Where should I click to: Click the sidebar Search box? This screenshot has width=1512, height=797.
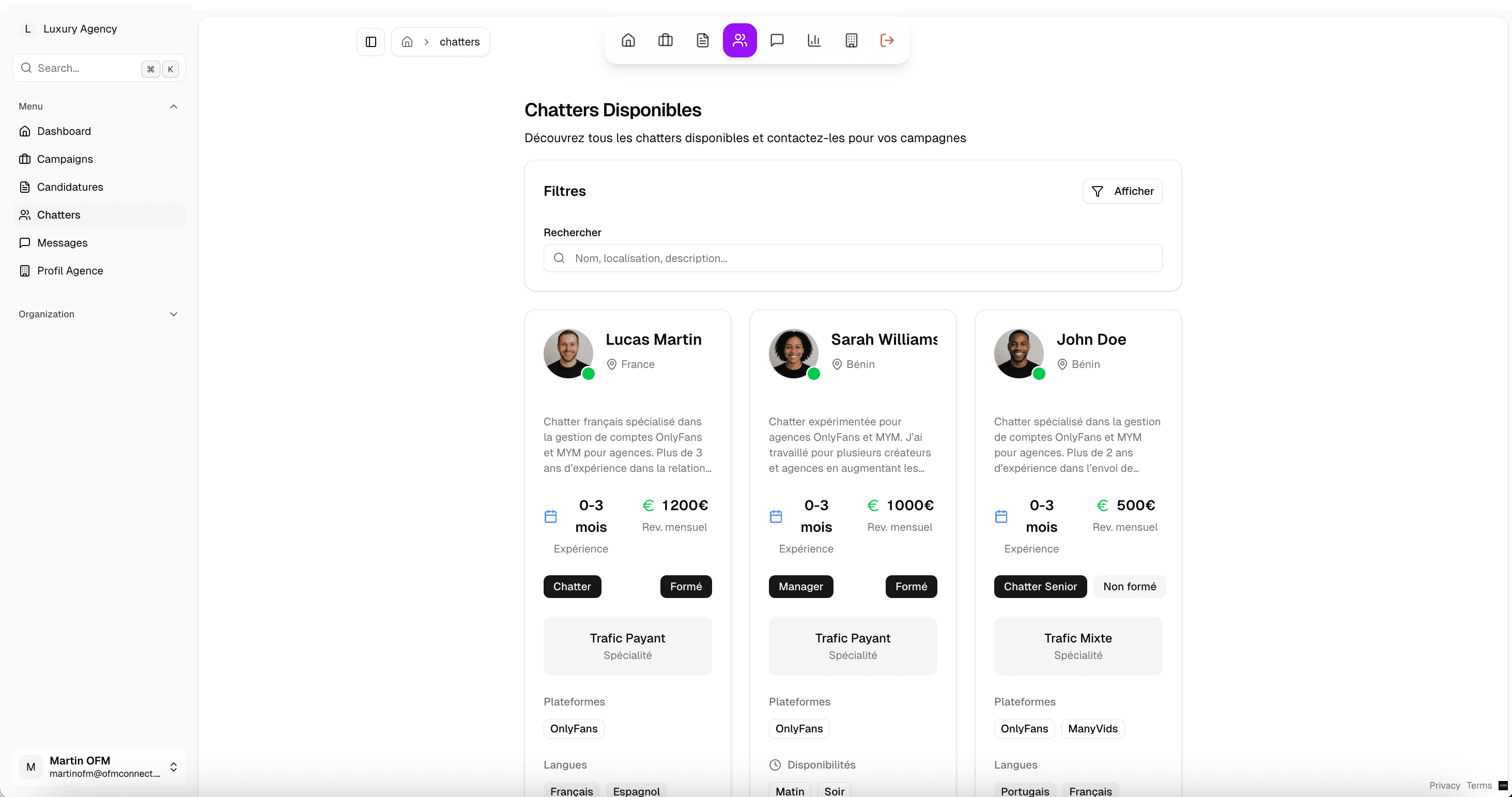(82, 68)
